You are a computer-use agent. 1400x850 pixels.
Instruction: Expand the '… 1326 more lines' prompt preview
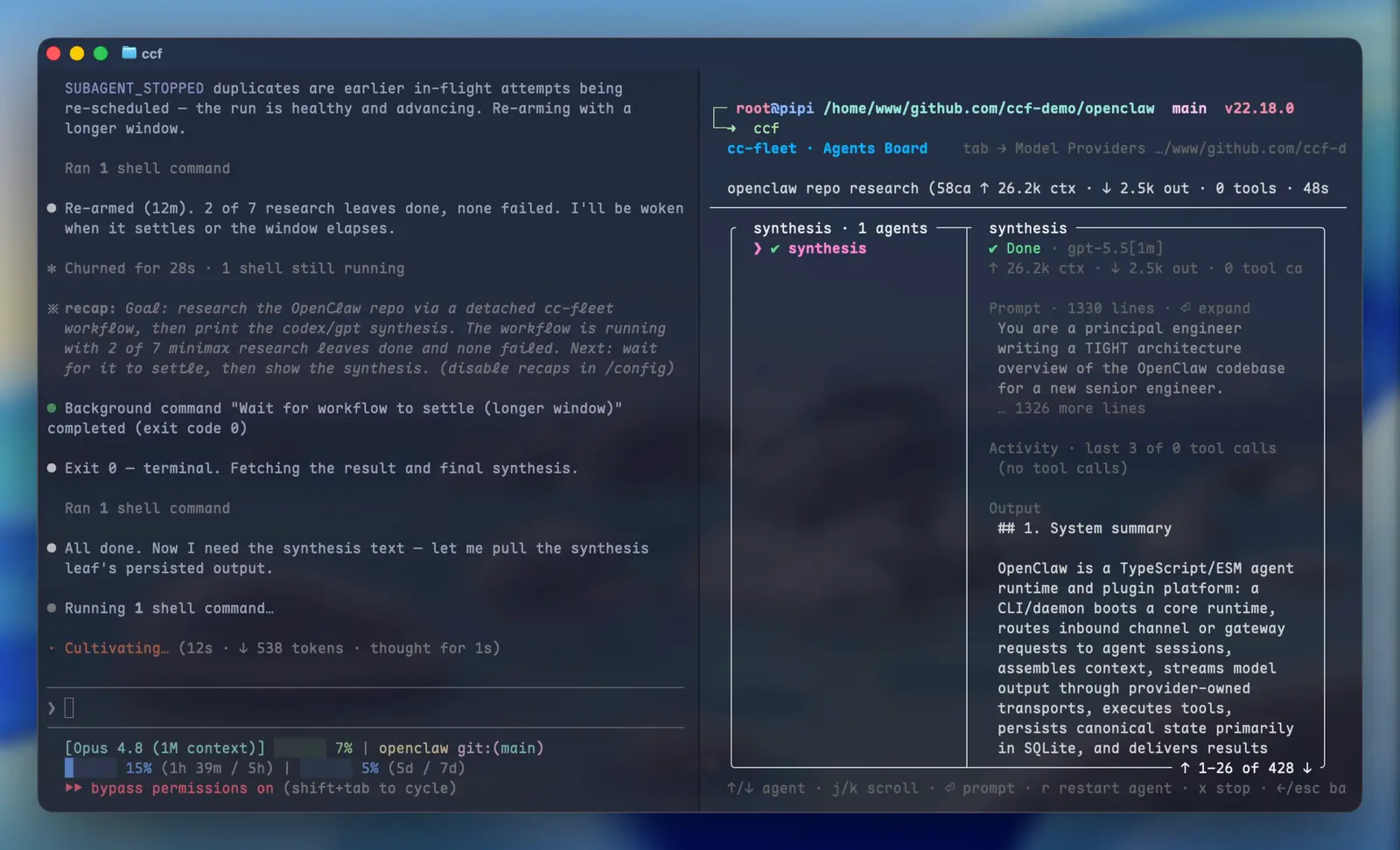(1072, 408)
